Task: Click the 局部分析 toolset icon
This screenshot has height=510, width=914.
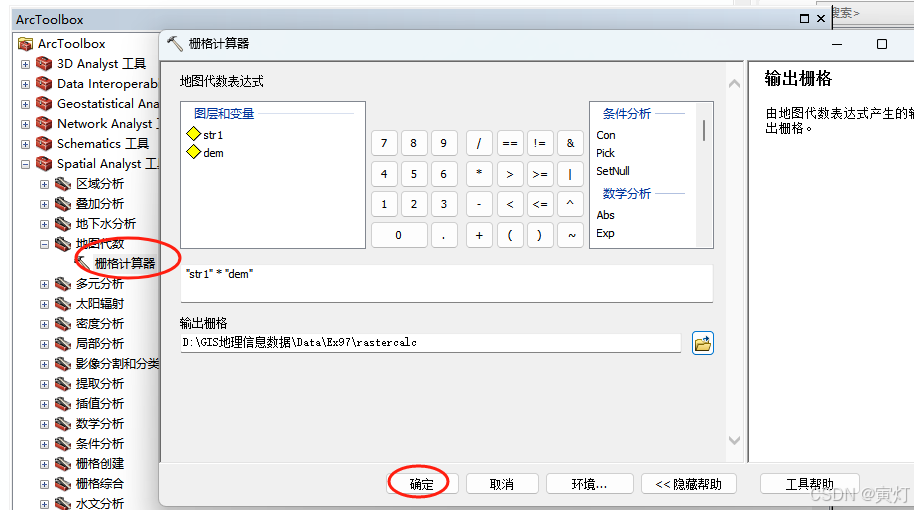Action: point(63,343)
